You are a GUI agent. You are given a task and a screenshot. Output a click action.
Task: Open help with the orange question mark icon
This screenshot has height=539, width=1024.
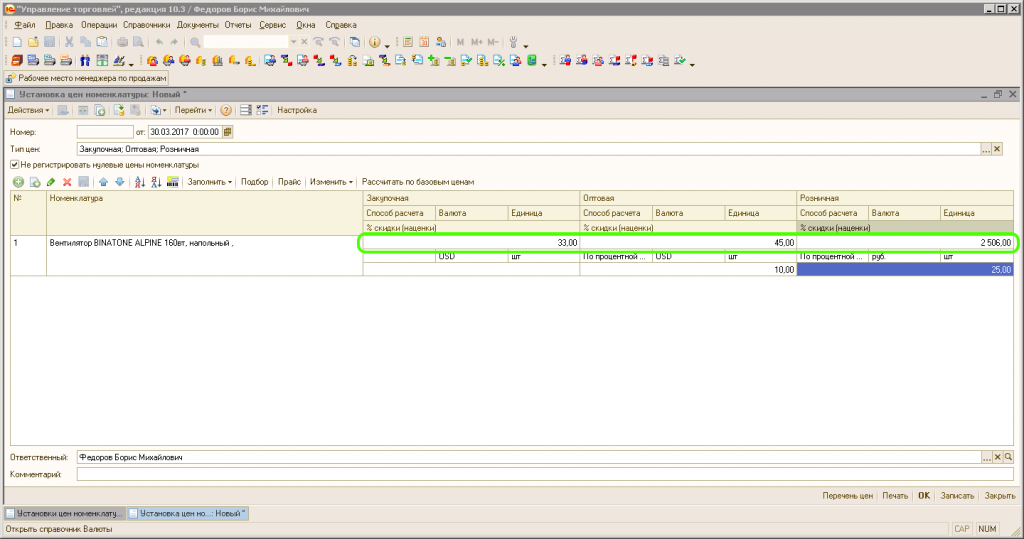pos(226,110)
